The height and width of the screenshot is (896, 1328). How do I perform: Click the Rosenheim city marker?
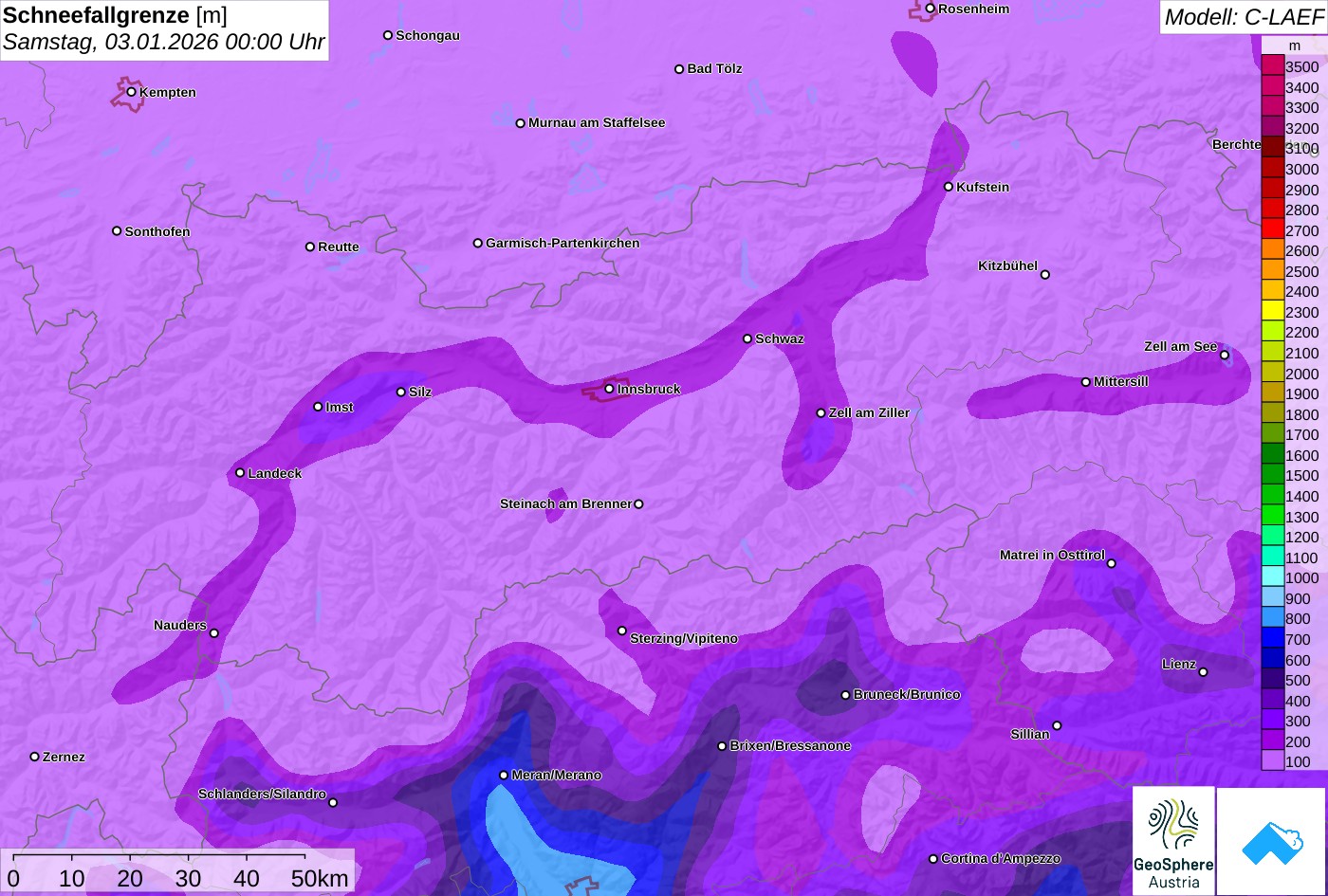(930, 9)
